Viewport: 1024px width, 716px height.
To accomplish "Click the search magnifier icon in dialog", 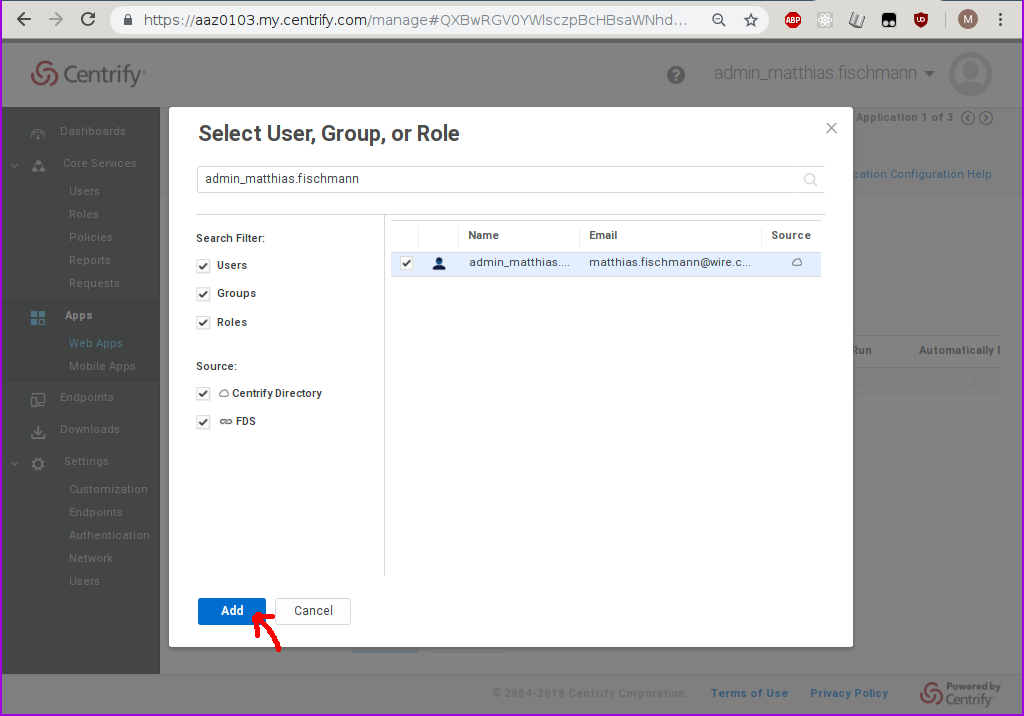I will click(x=810, y=180).
